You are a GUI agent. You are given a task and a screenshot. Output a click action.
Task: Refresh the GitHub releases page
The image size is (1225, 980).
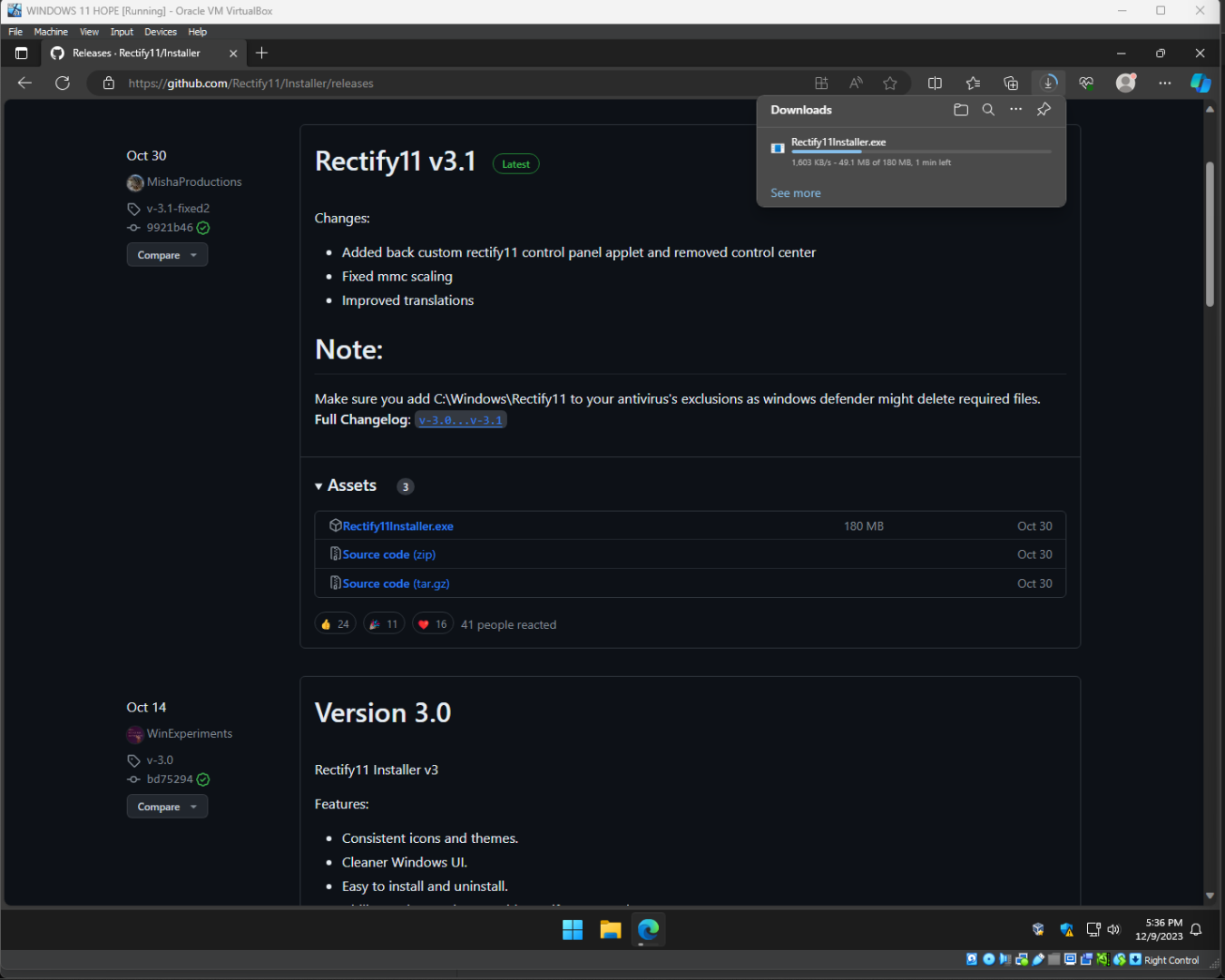point(63,83)
